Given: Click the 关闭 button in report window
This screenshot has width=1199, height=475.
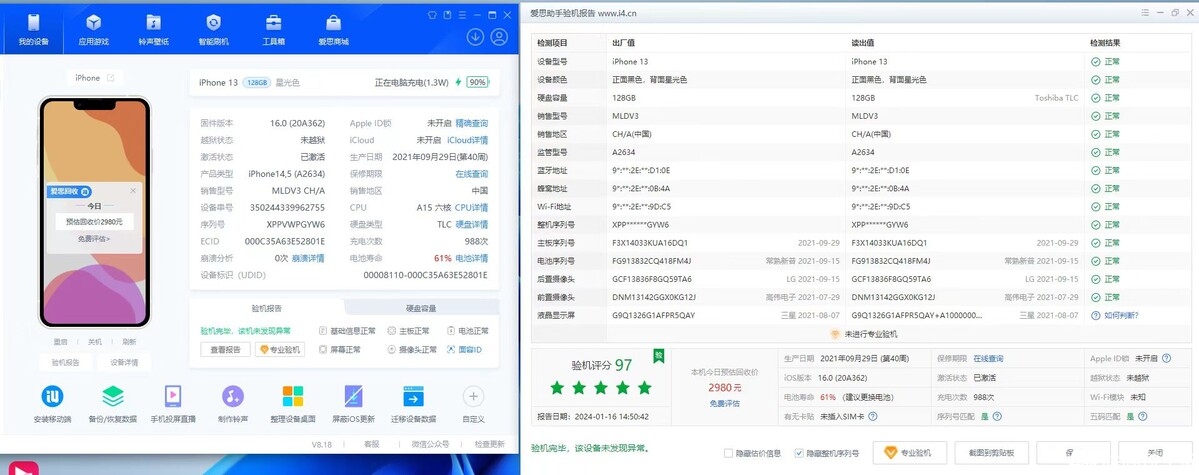Looking at the screenshot, I should tap(1155, 453).
